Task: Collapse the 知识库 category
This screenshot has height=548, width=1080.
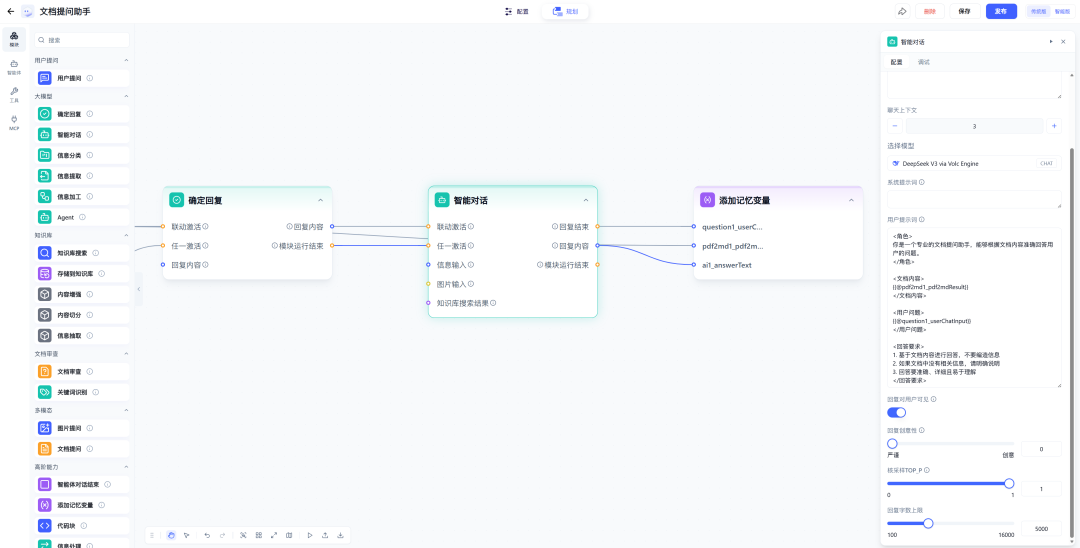Action: click(126, 235)
